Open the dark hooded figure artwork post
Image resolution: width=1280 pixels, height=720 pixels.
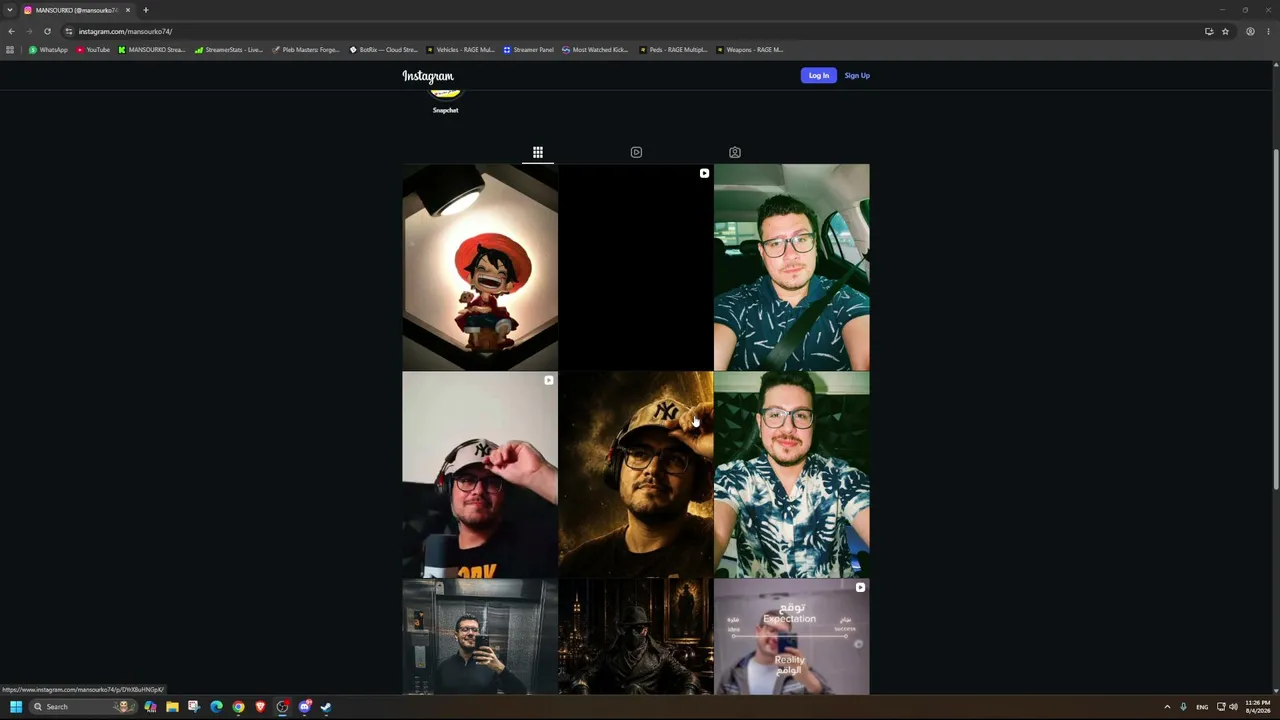click(636, 637)
